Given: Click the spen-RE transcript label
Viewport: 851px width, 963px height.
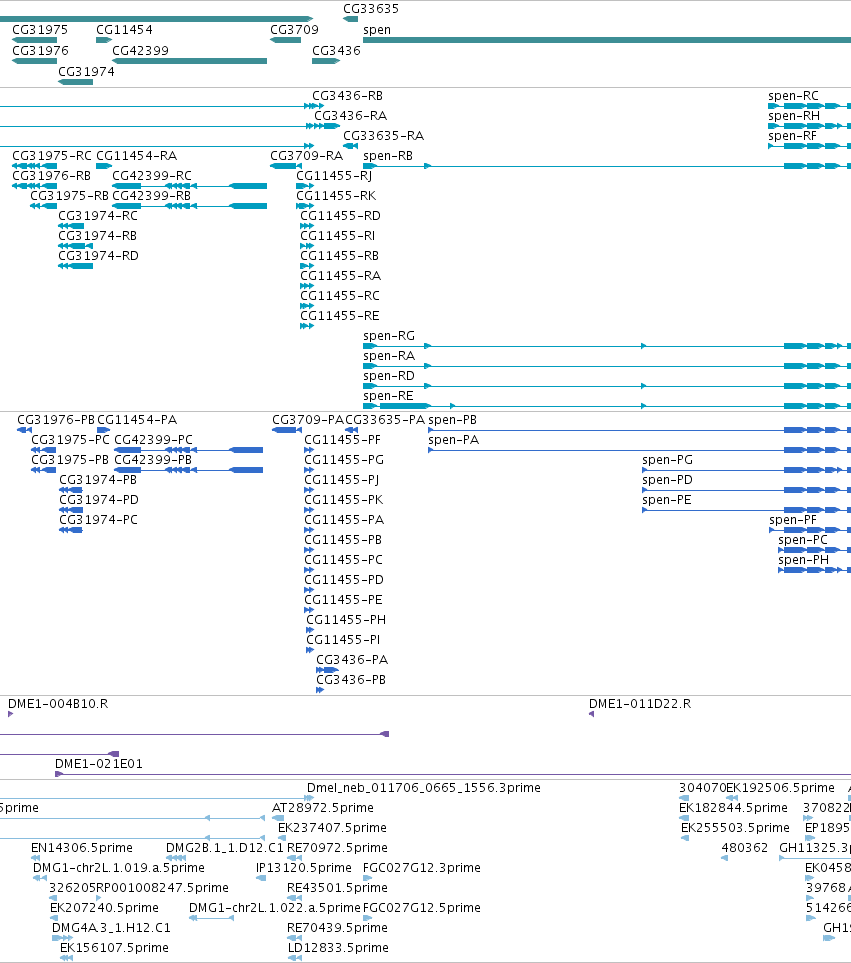Looking at the screenshot, I should (388, 396).
